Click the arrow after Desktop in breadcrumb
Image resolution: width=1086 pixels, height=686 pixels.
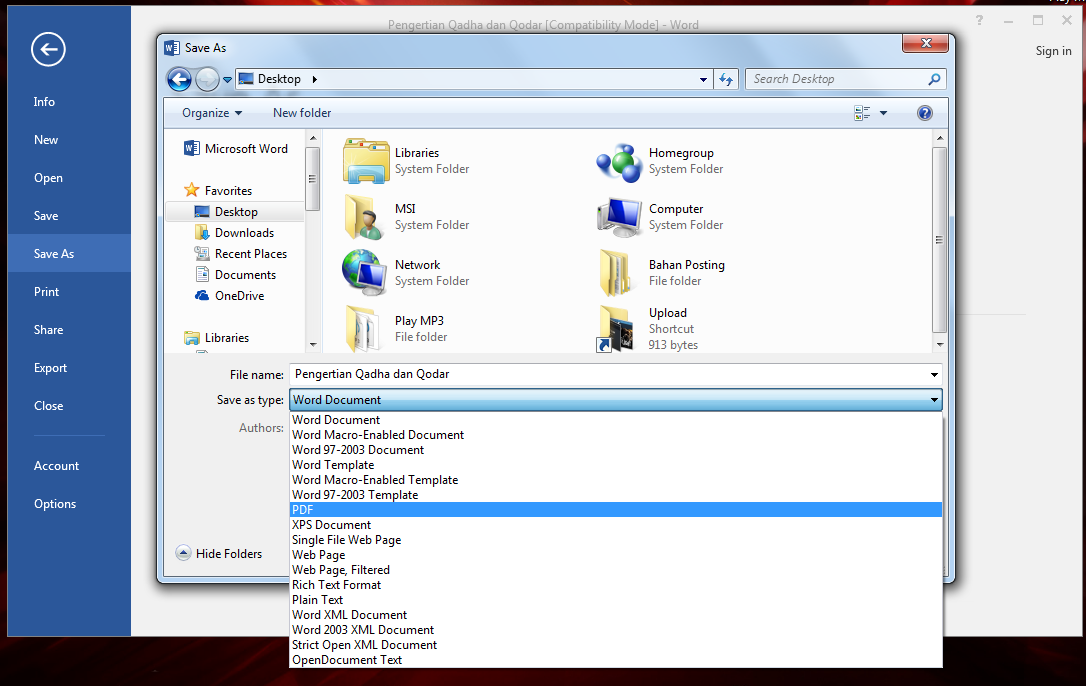(x=314, y=79)
